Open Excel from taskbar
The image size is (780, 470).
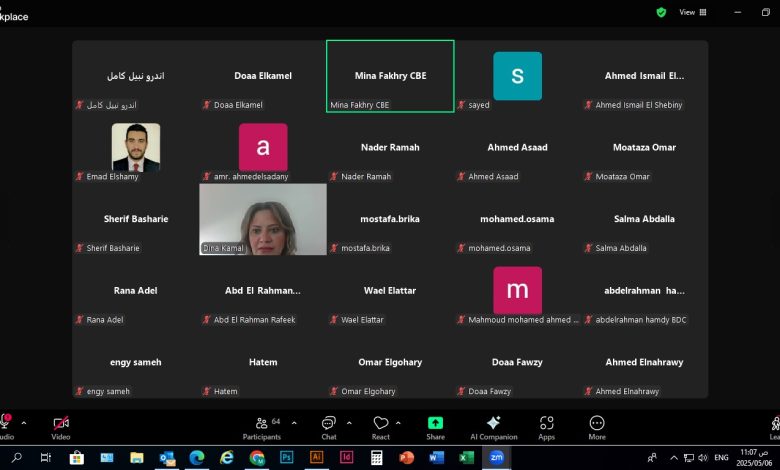(x=466, y=458)
